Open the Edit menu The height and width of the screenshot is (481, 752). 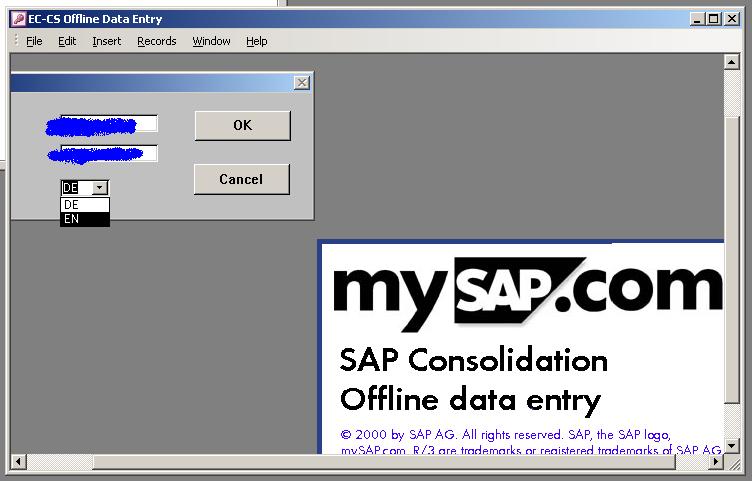[67, 41]
